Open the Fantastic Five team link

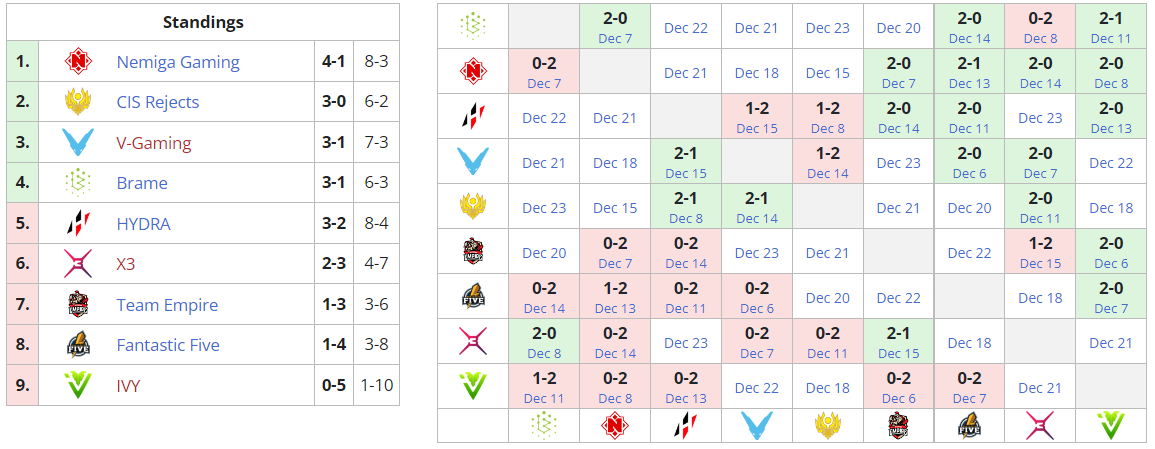point(168,345)
